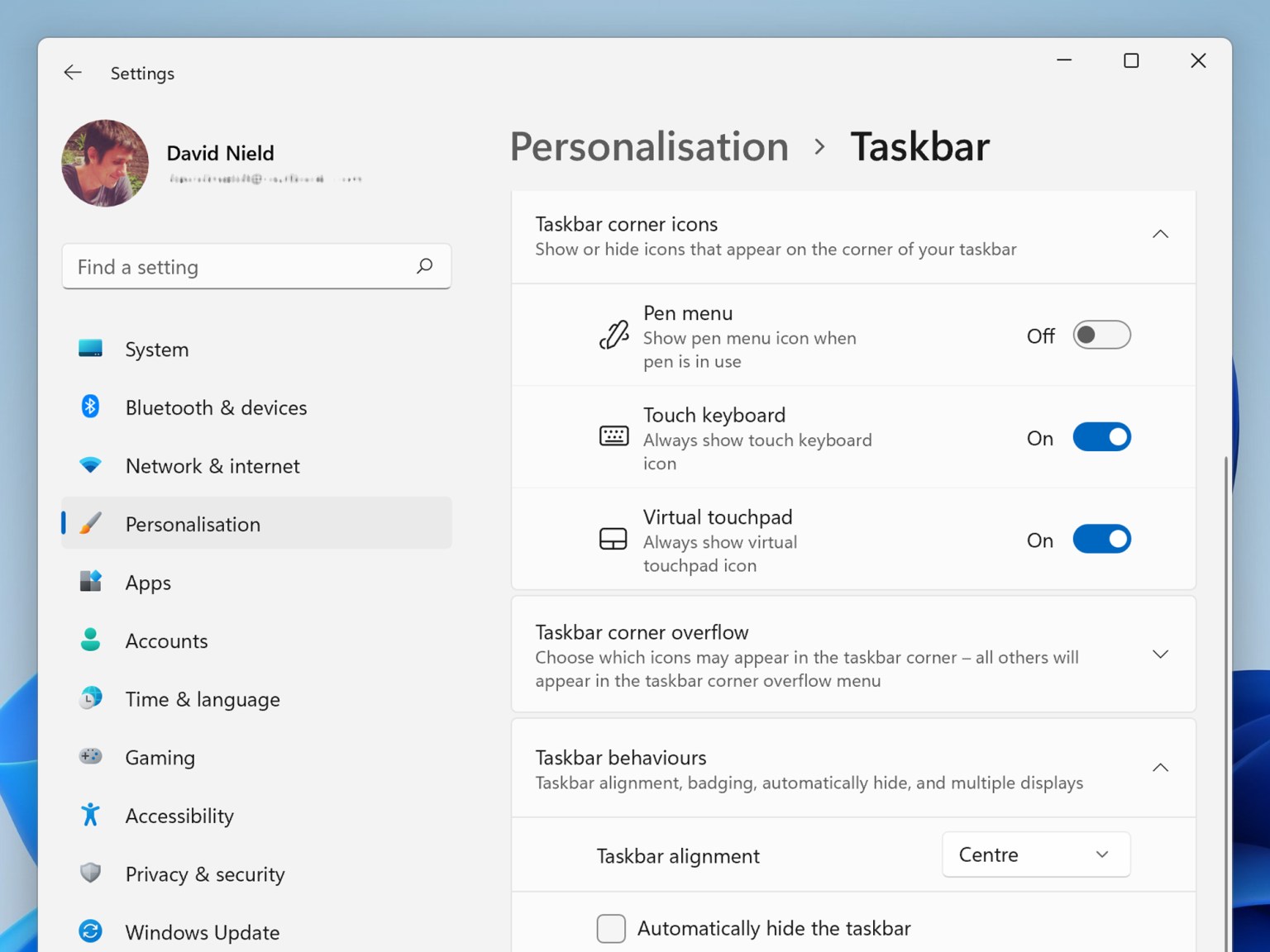The image size is (1270, 952).
Task: Switch to Time & language settings
Action: click(x=202, y=698)
